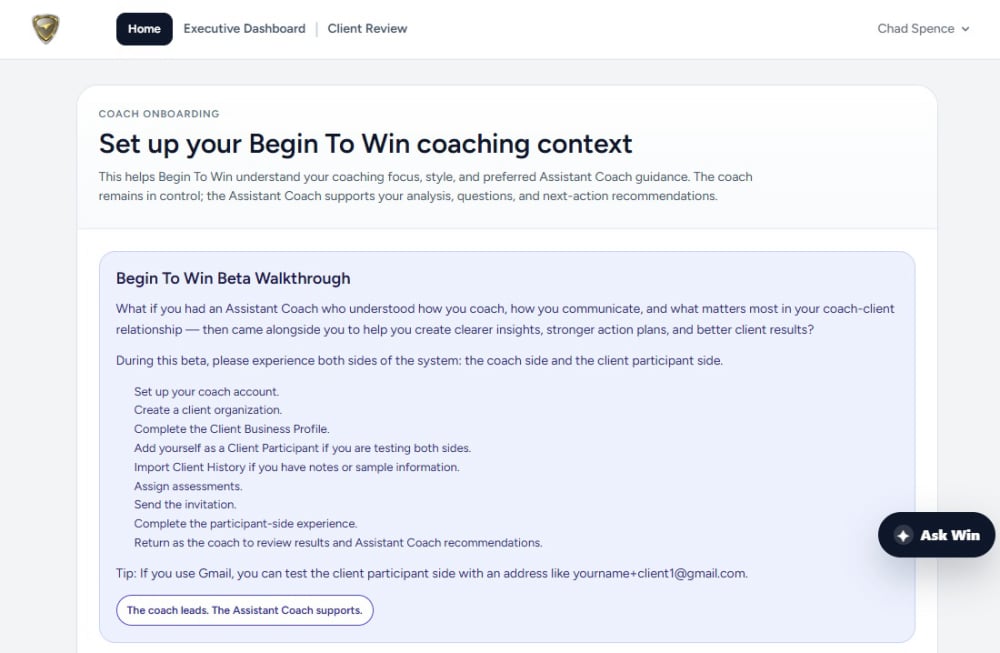This screenshot has width=1000, height=653.
Task: Expand the chevron beside Chad Spence
Action: [966, 29]
